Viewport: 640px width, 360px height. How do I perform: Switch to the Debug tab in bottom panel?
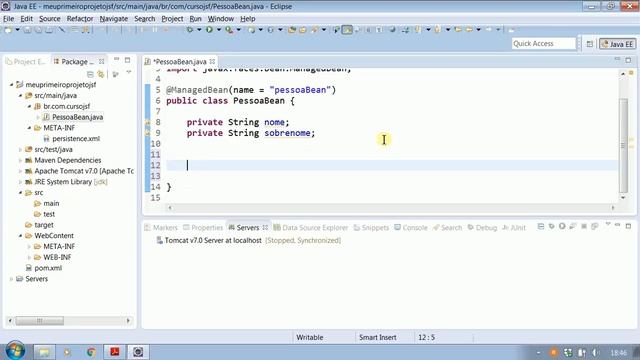[482, 227]
